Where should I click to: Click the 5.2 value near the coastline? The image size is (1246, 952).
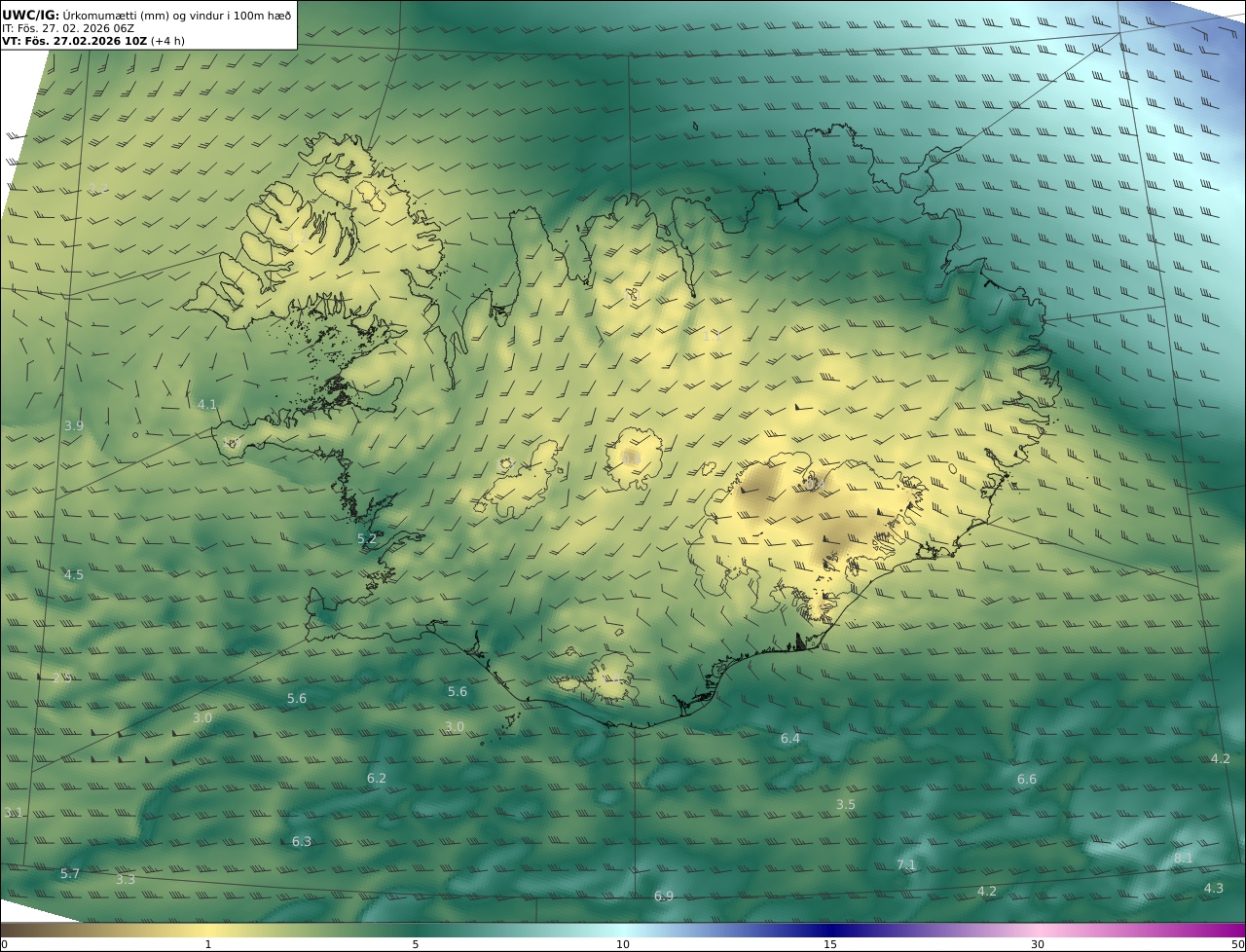(367, 538)
